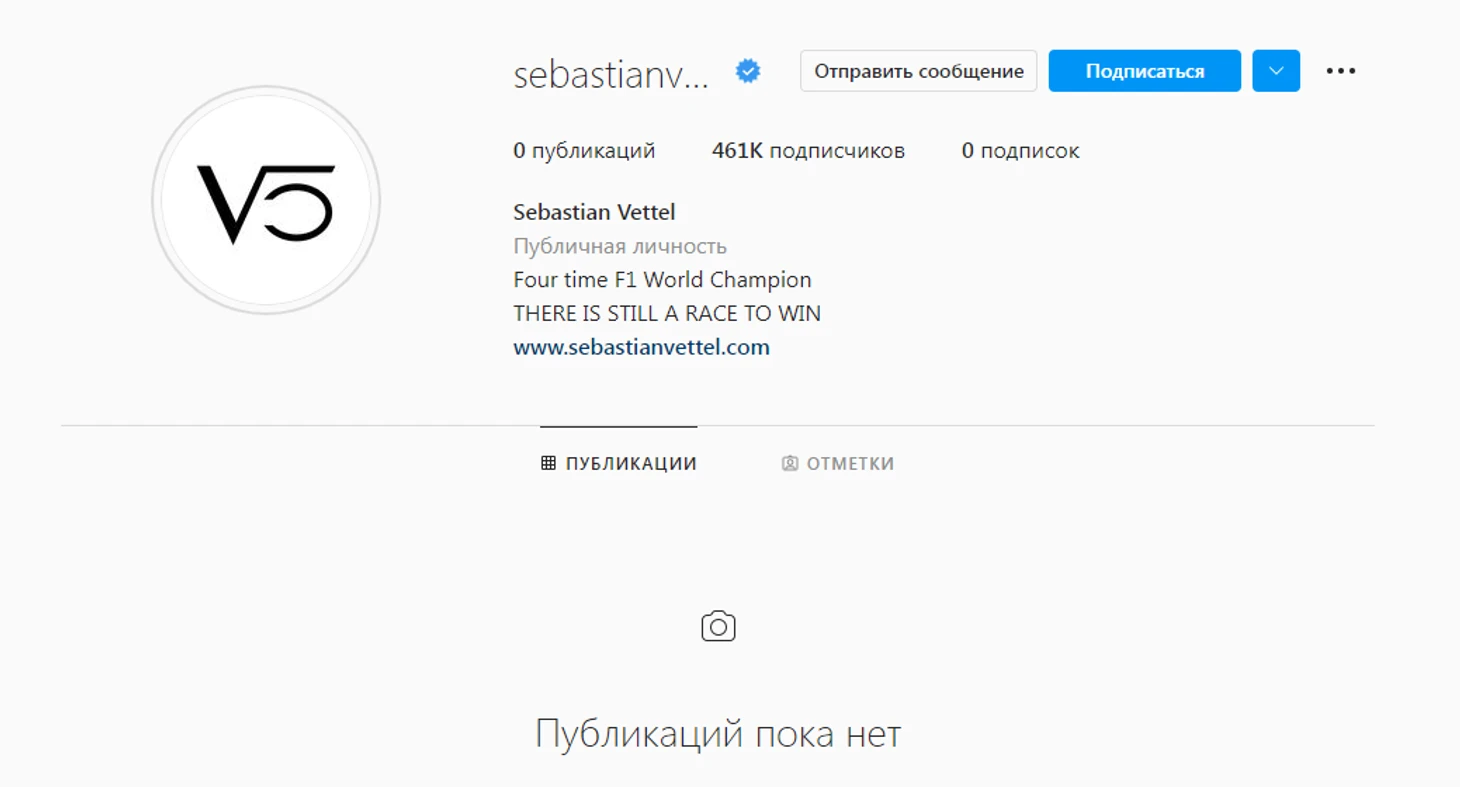Open the VS logo profile picture
The height and width of the screenshot is (787, 1460).
point(266,200)
